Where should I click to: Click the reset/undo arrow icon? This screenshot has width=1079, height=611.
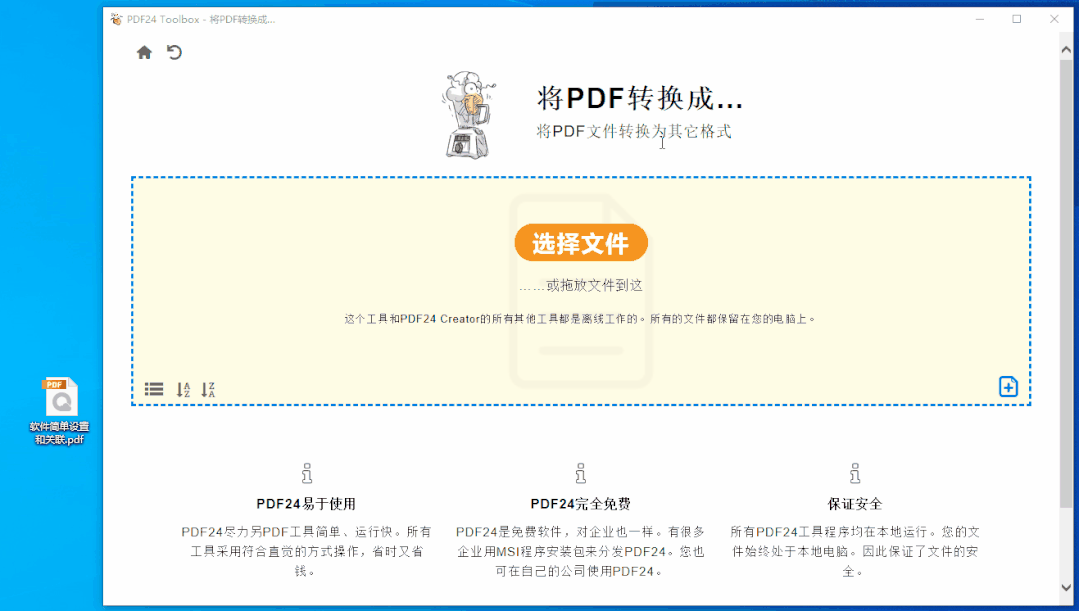(x=174, y=52)
